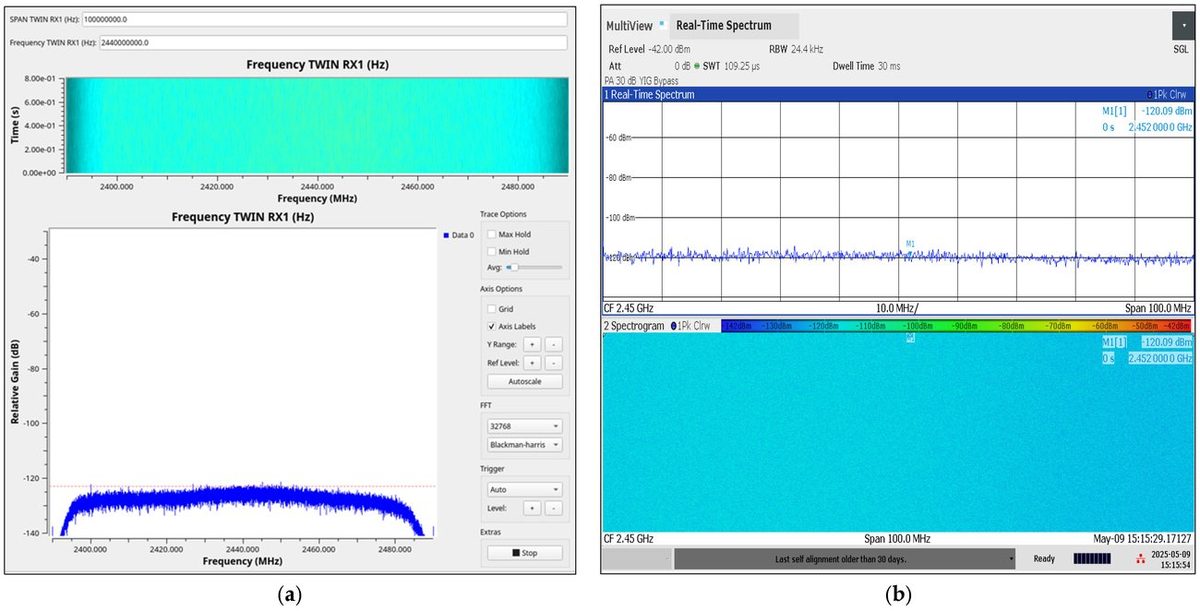
Task: Click the 10.0 MHz/ division label
Action: click(x=897, y=309)
